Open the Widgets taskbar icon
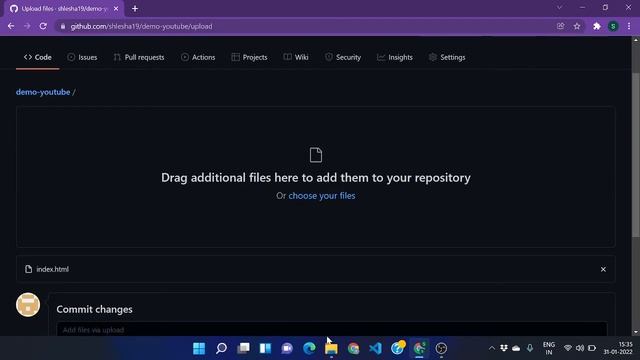The height and width of the screenshot is (360, 640). point(265,348)
